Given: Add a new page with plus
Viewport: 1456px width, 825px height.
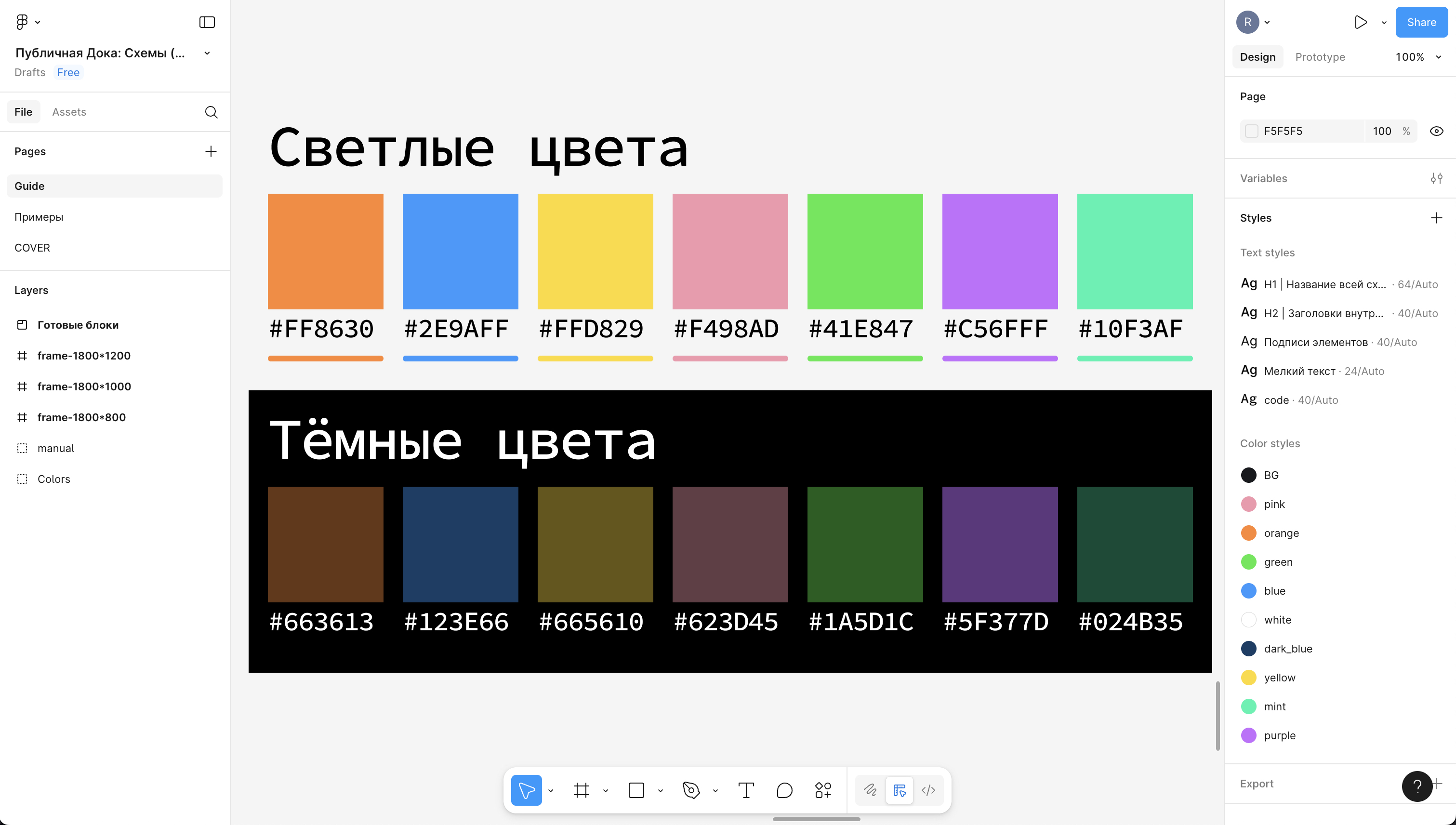Looking at the screenshot, I should point(211,151).
